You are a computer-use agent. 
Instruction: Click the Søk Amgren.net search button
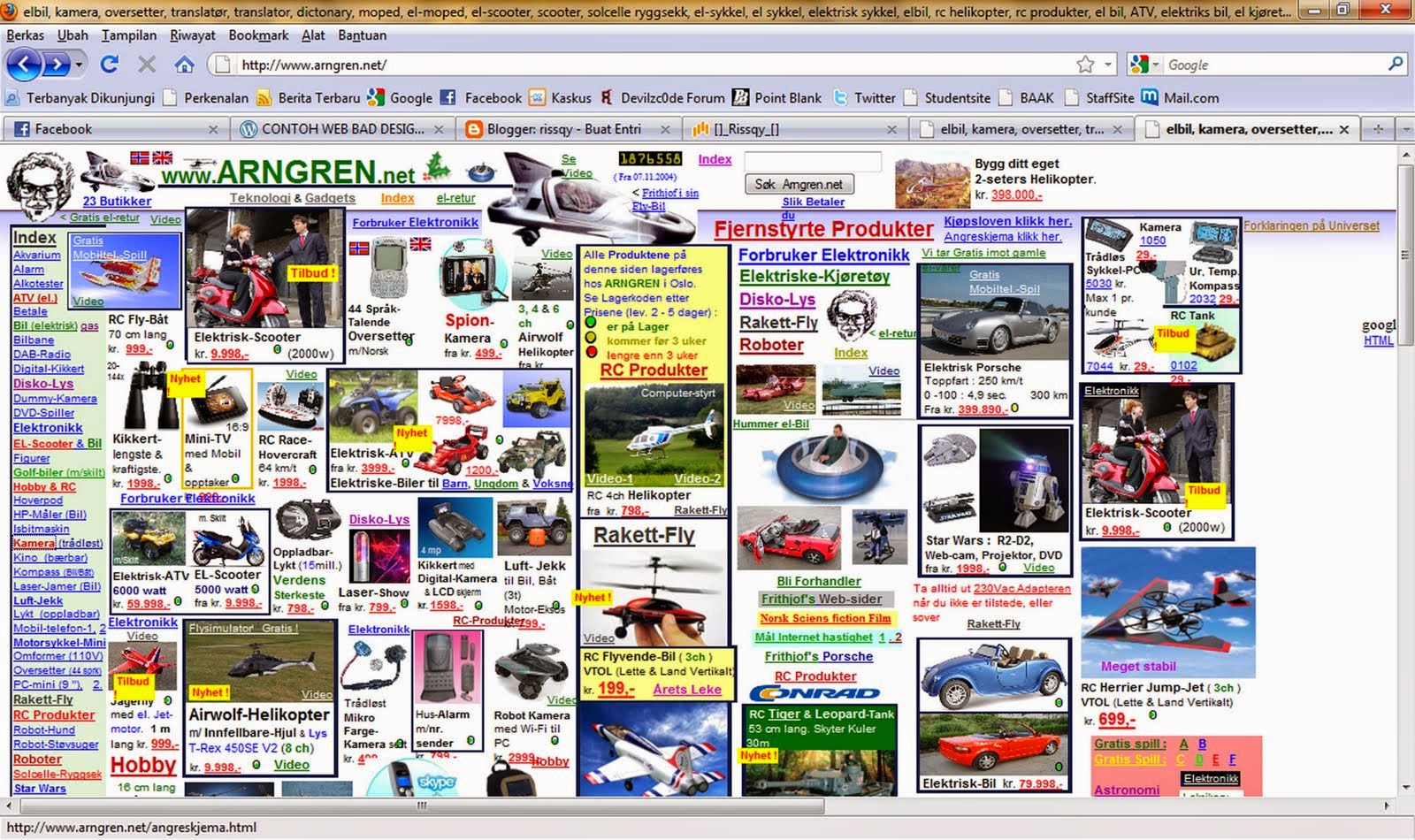tap(799, 184)
